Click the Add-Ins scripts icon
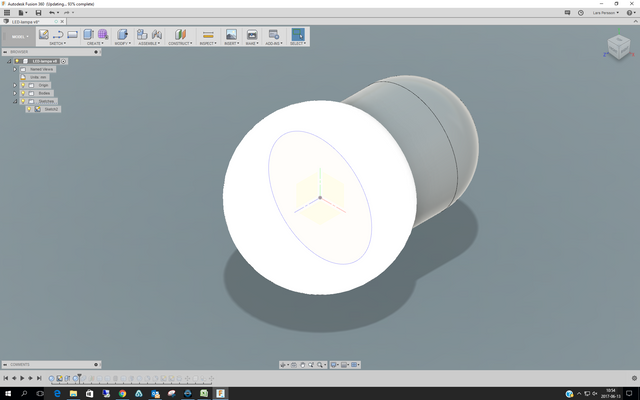This screenshot has height=400, width=640. [273, 34]
